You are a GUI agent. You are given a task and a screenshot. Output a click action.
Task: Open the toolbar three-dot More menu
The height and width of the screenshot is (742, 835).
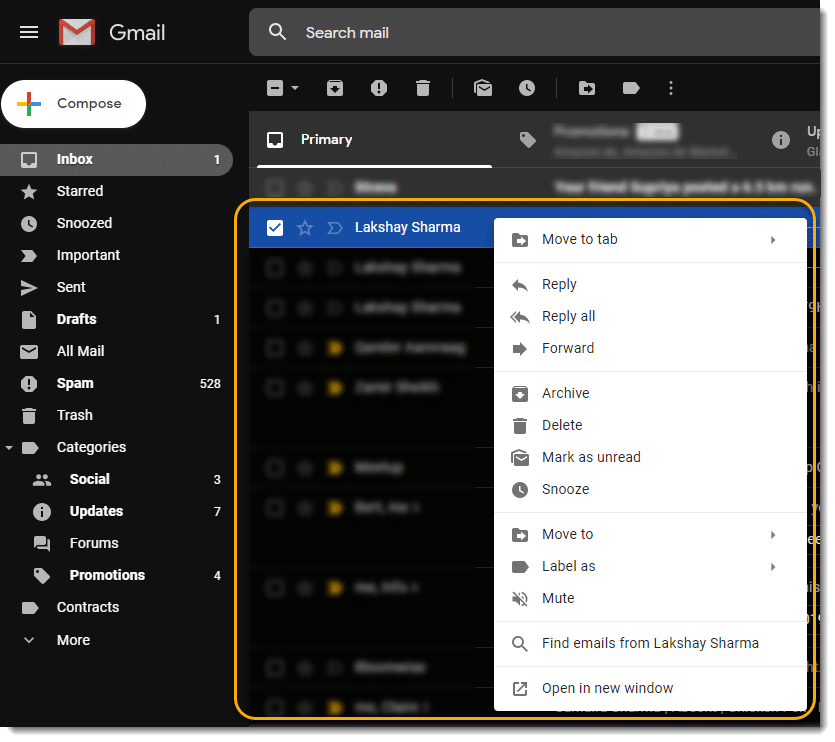(671, 88)
